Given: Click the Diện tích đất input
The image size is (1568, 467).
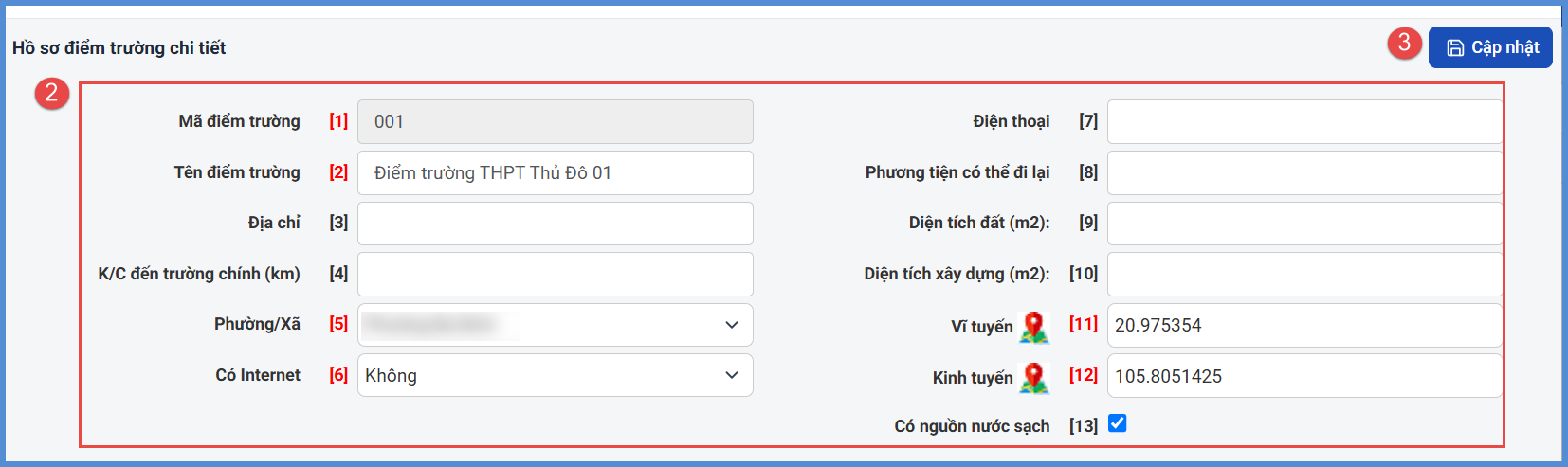Looking at the screenshot, I should [1304, 224].
